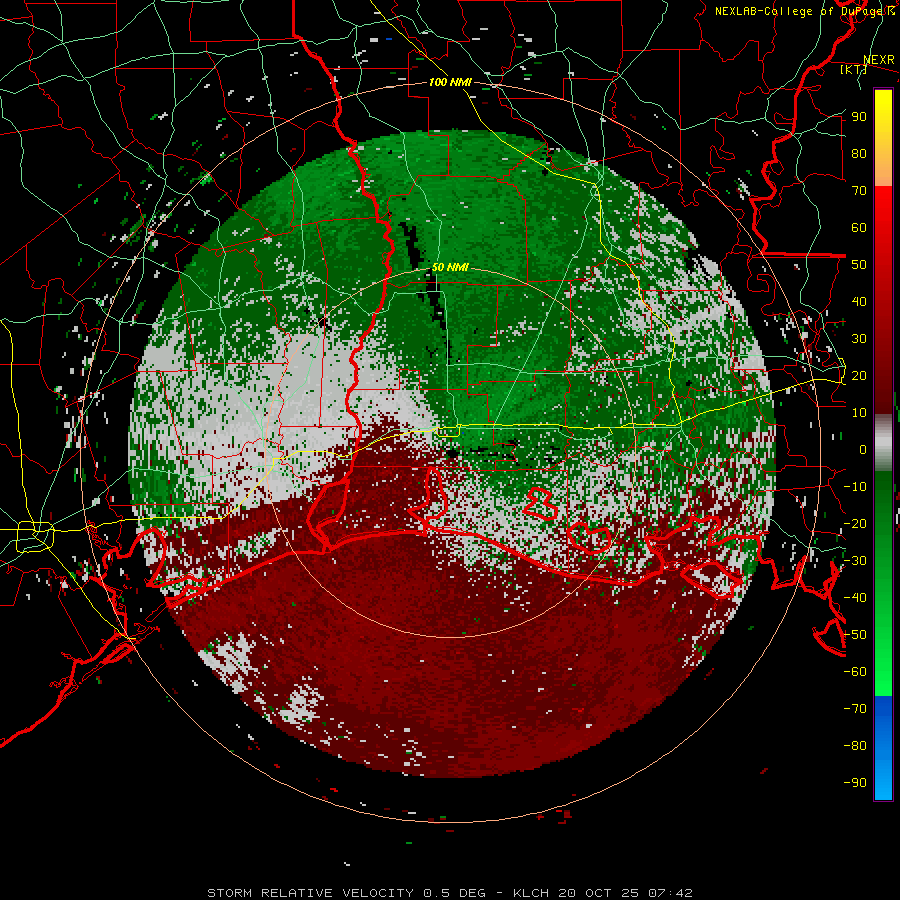Click the 80 value on the velocity scale
This screenshot has height=900, width=900.
coord(859,153)
